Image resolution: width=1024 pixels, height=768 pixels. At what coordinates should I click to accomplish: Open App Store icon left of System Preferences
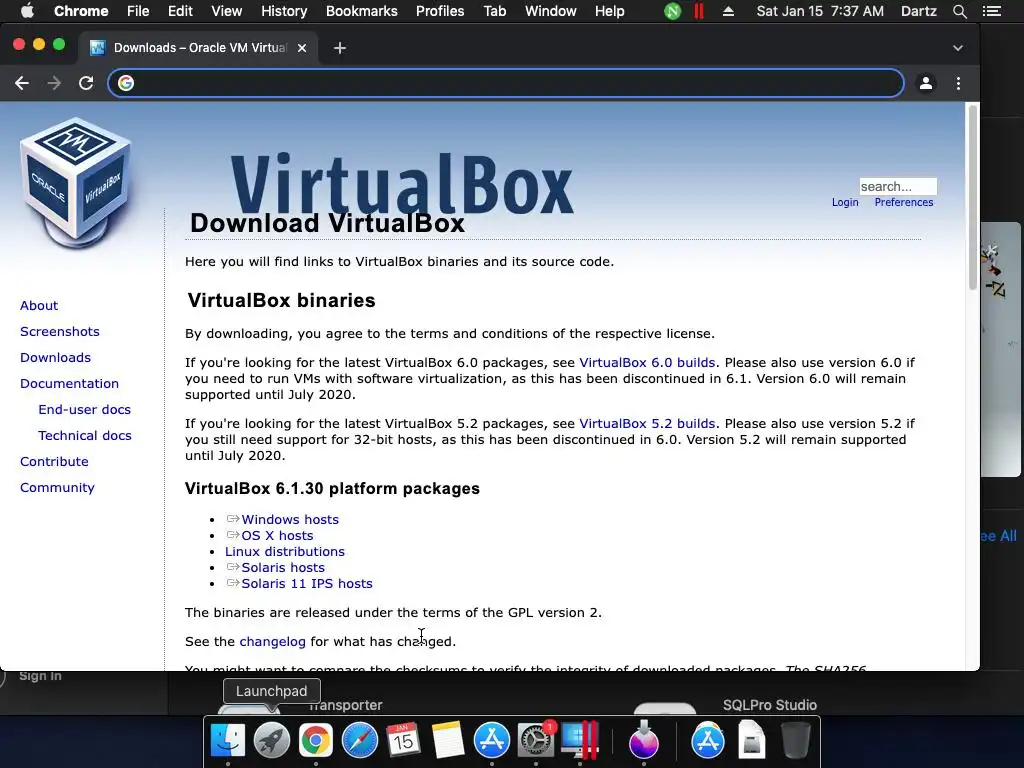click(x=491, y=741)
